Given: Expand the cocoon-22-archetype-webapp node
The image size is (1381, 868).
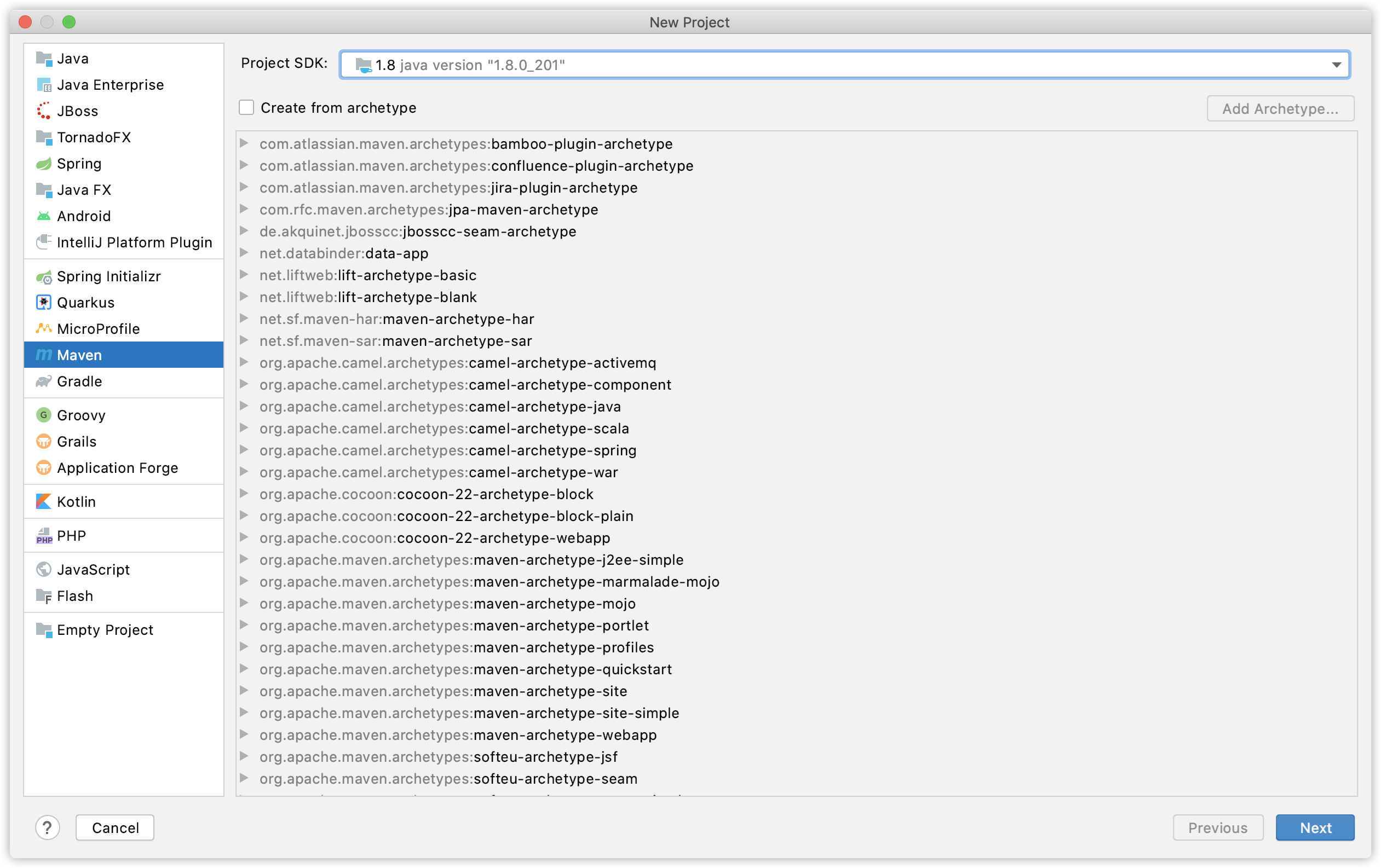Looking at the screenshot, I should [244, 538].
